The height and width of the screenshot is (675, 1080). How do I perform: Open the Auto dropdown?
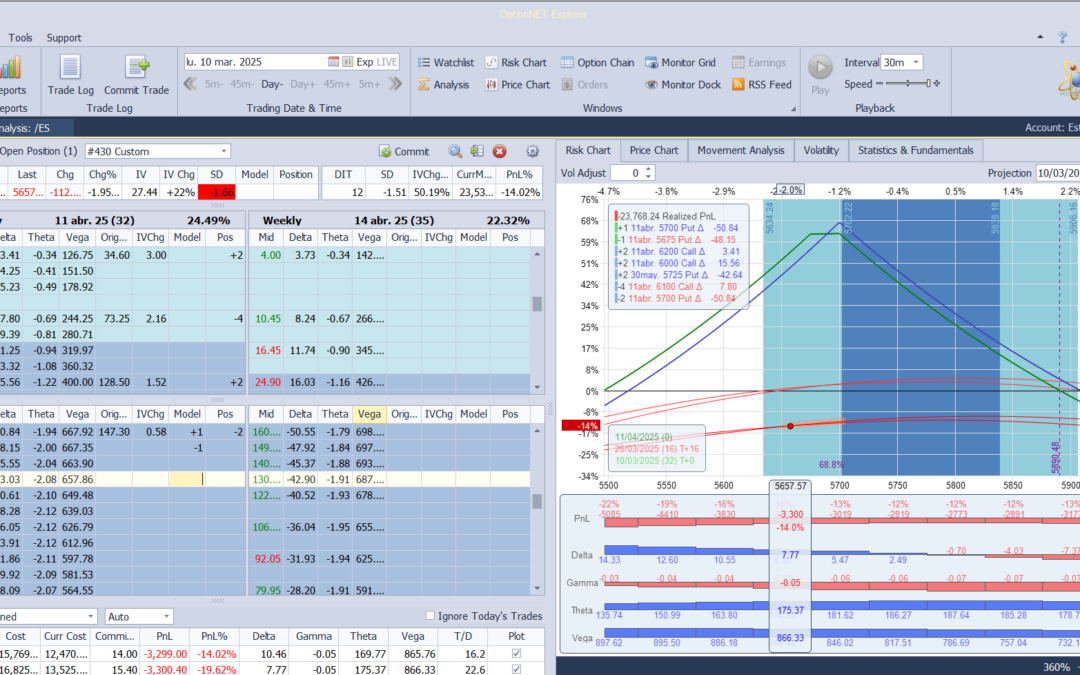click(x=166, y=616)
